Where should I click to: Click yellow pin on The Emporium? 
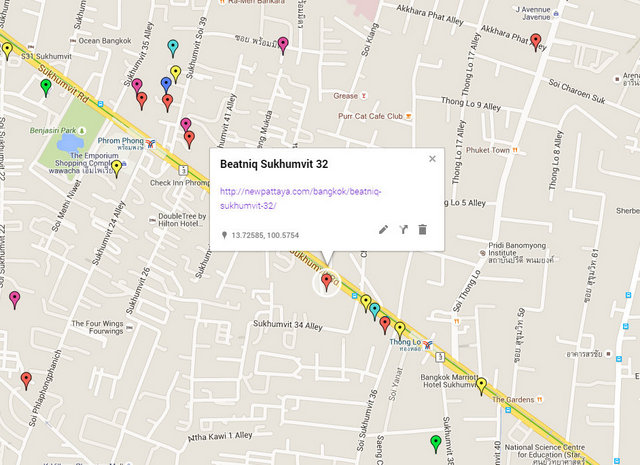pos(117,169)
